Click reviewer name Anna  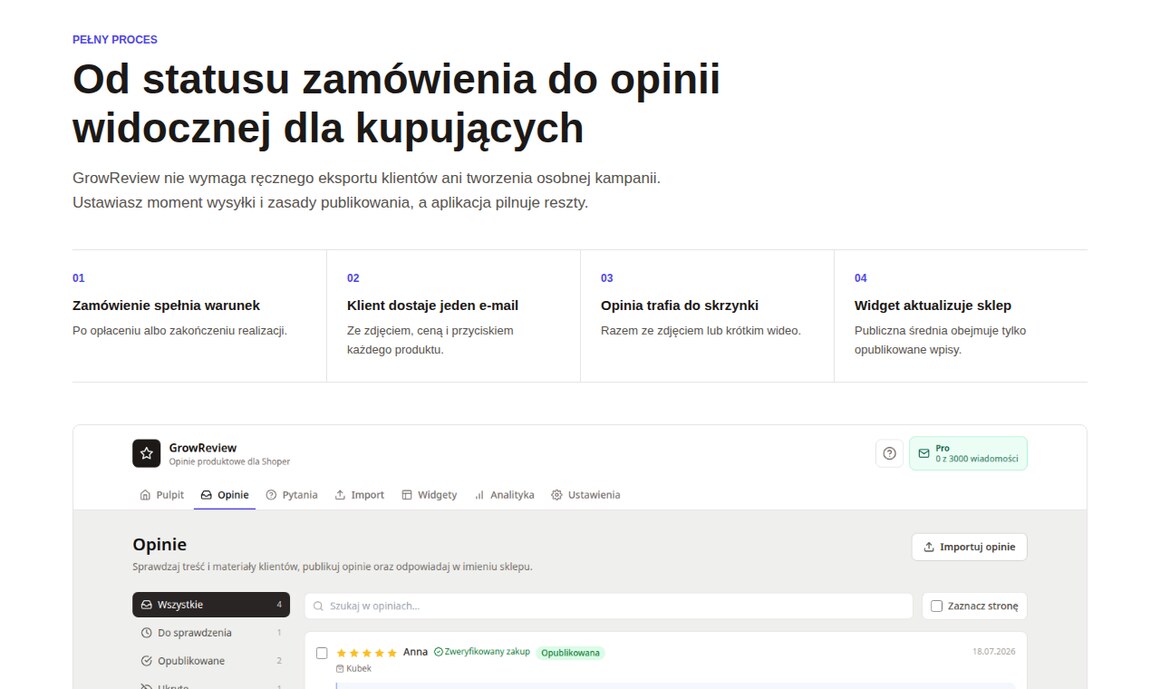pos(415,652)
